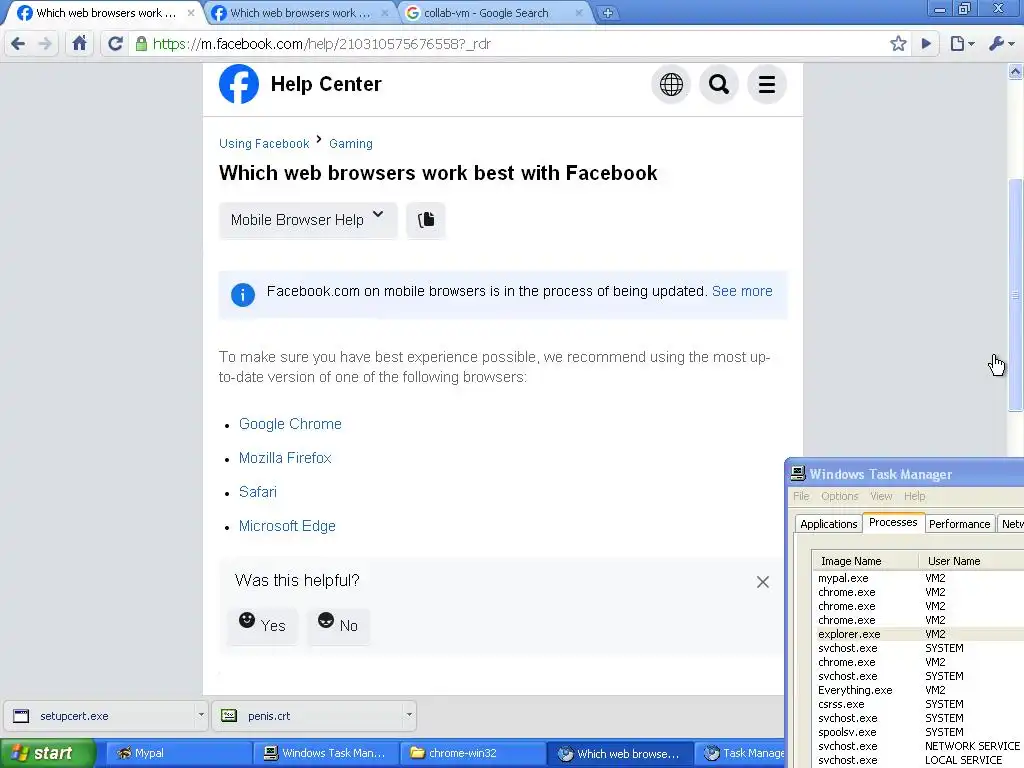Open the browser home page icon

[79, 44]
